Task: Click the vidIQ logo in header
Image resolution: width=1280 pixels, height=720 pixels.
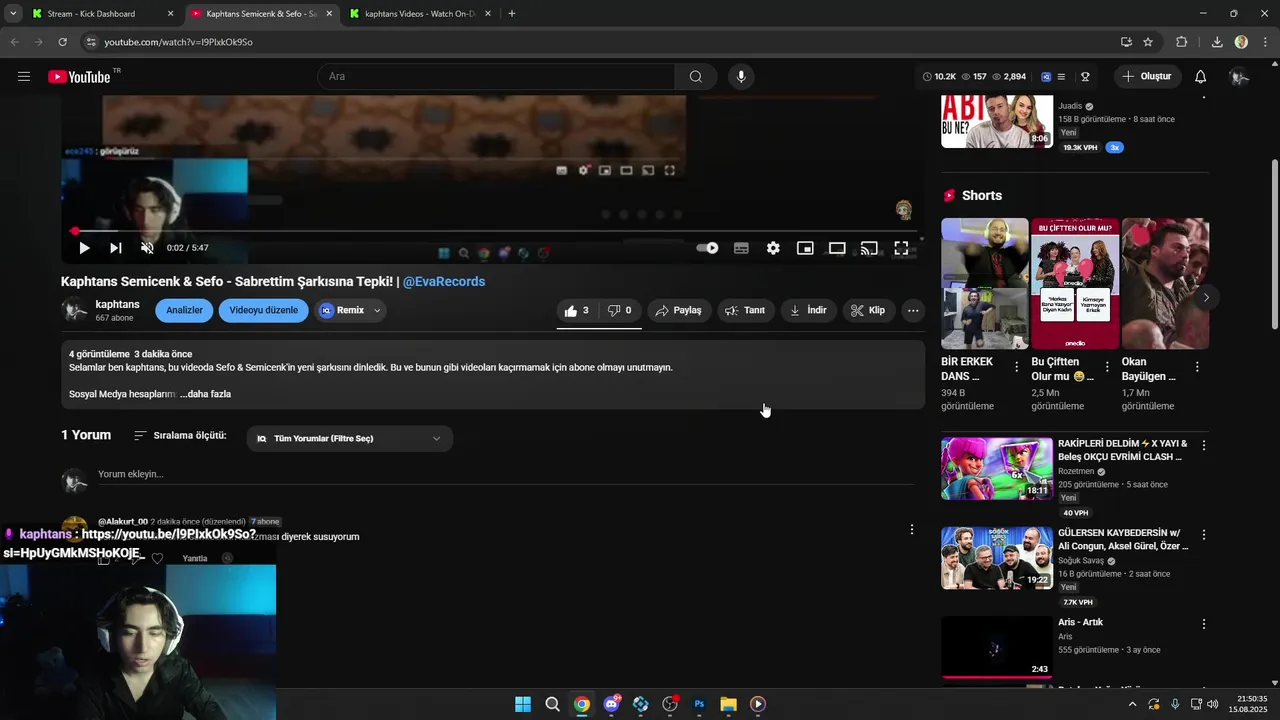Action: (1046, 77)
